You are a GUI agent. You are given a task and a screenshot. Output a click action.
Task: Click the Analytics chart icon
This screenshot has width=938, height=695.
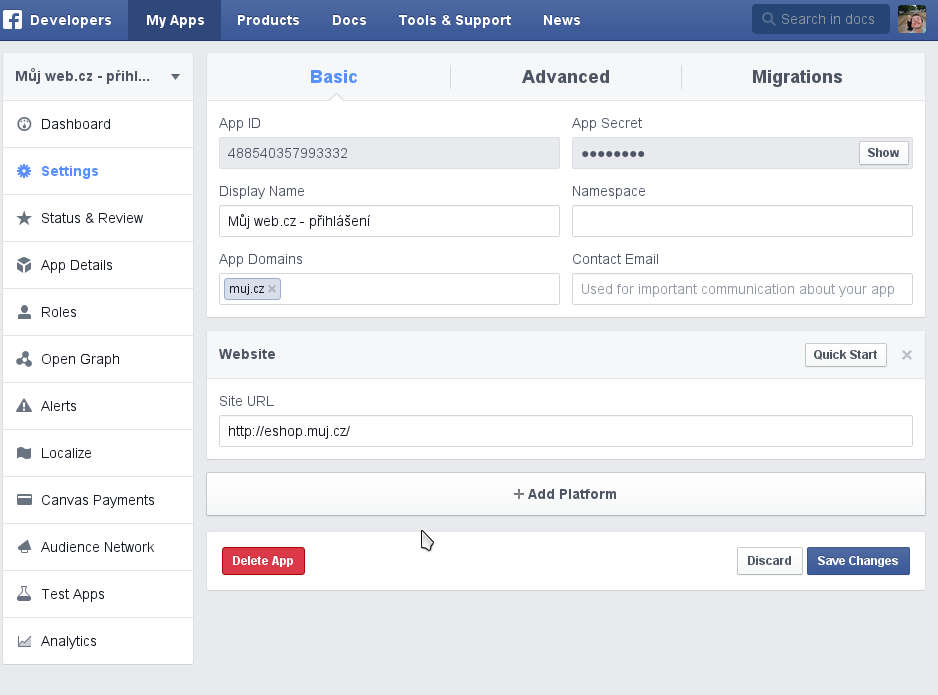[x=24, y=641]
